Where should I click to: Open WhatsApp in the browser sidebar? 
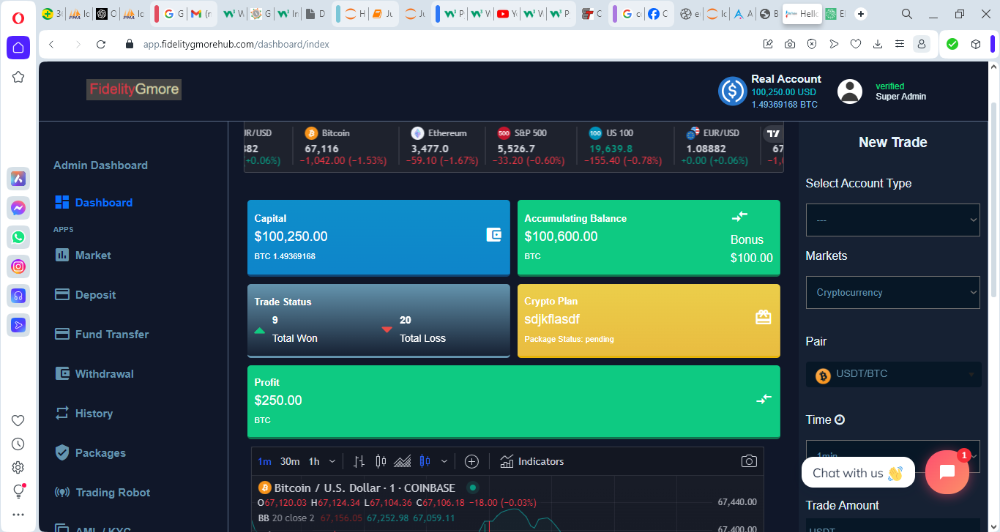[x=18, y=237]
